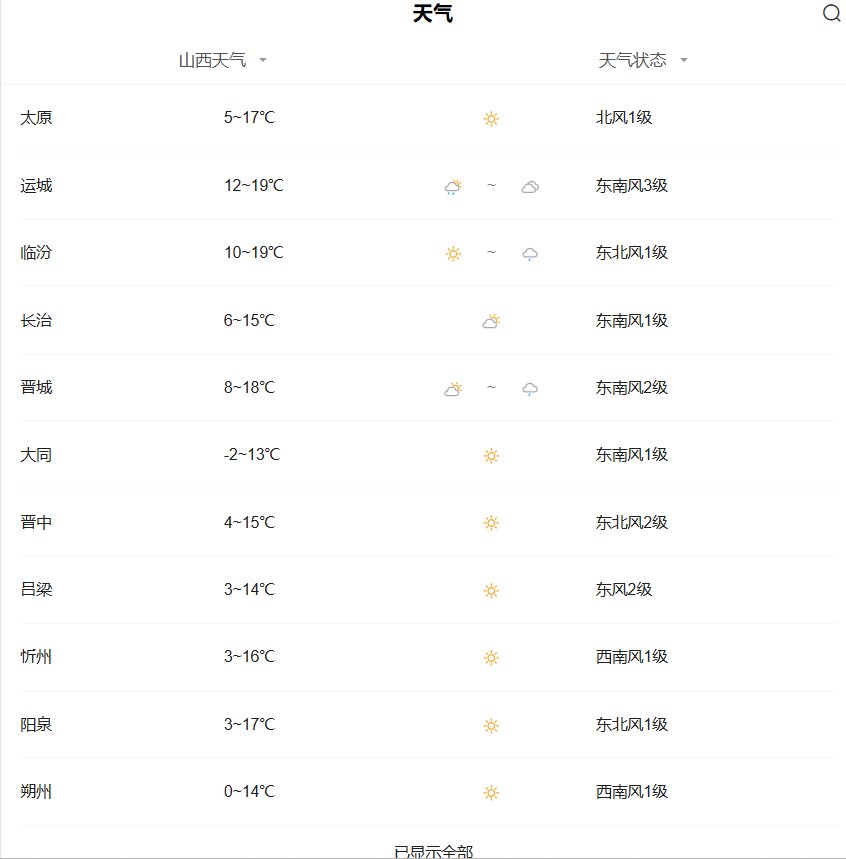Click the sunny icon in 大同 row
846x859 pixels.
491,456
